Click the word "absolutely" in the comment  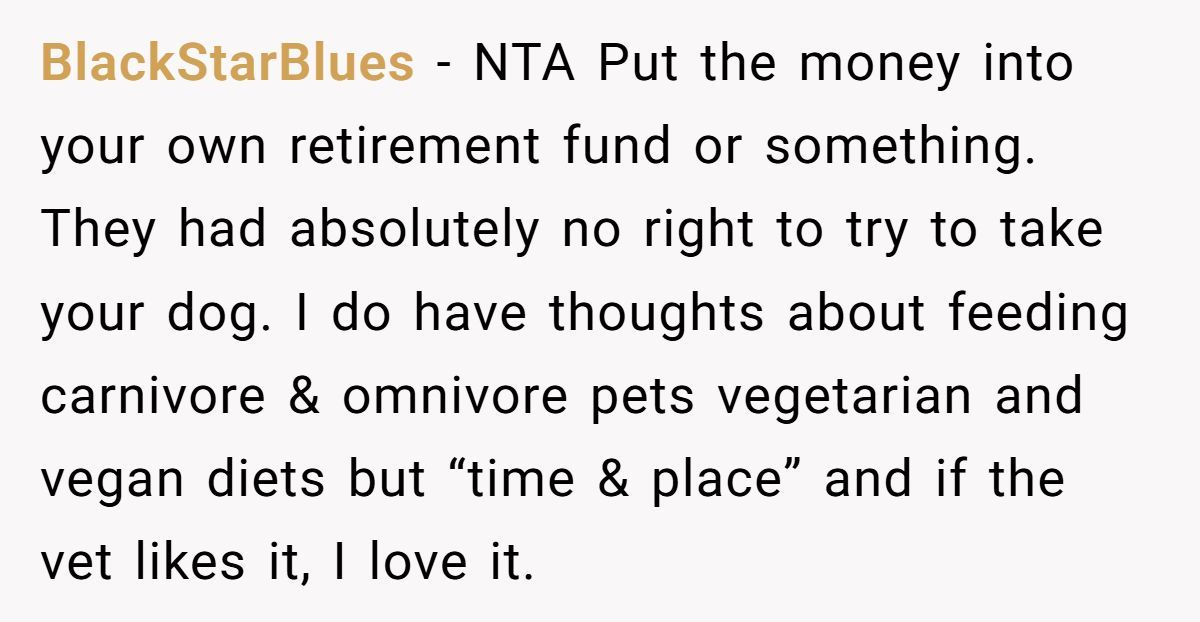(414, 231)
